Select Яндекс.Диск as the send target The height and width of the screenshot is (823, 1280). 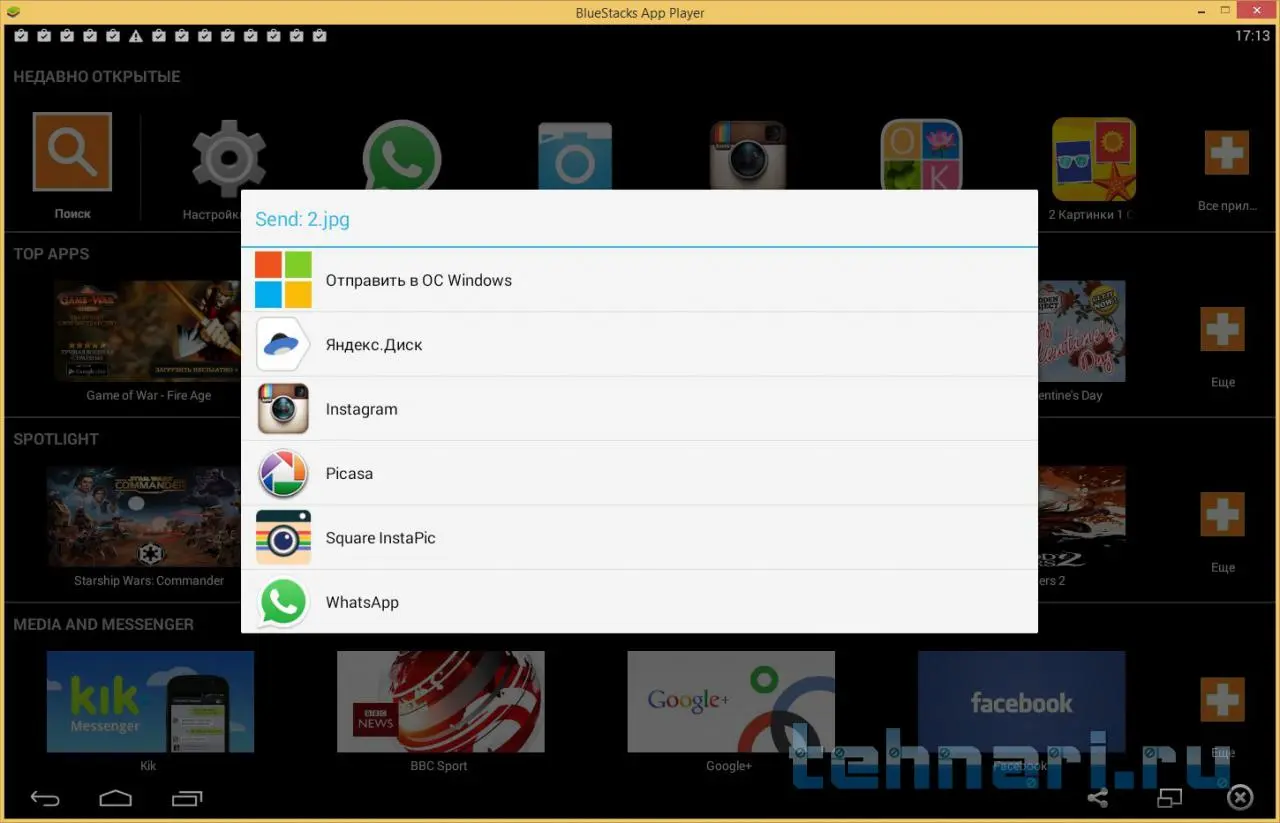click(x=639, y=345)
